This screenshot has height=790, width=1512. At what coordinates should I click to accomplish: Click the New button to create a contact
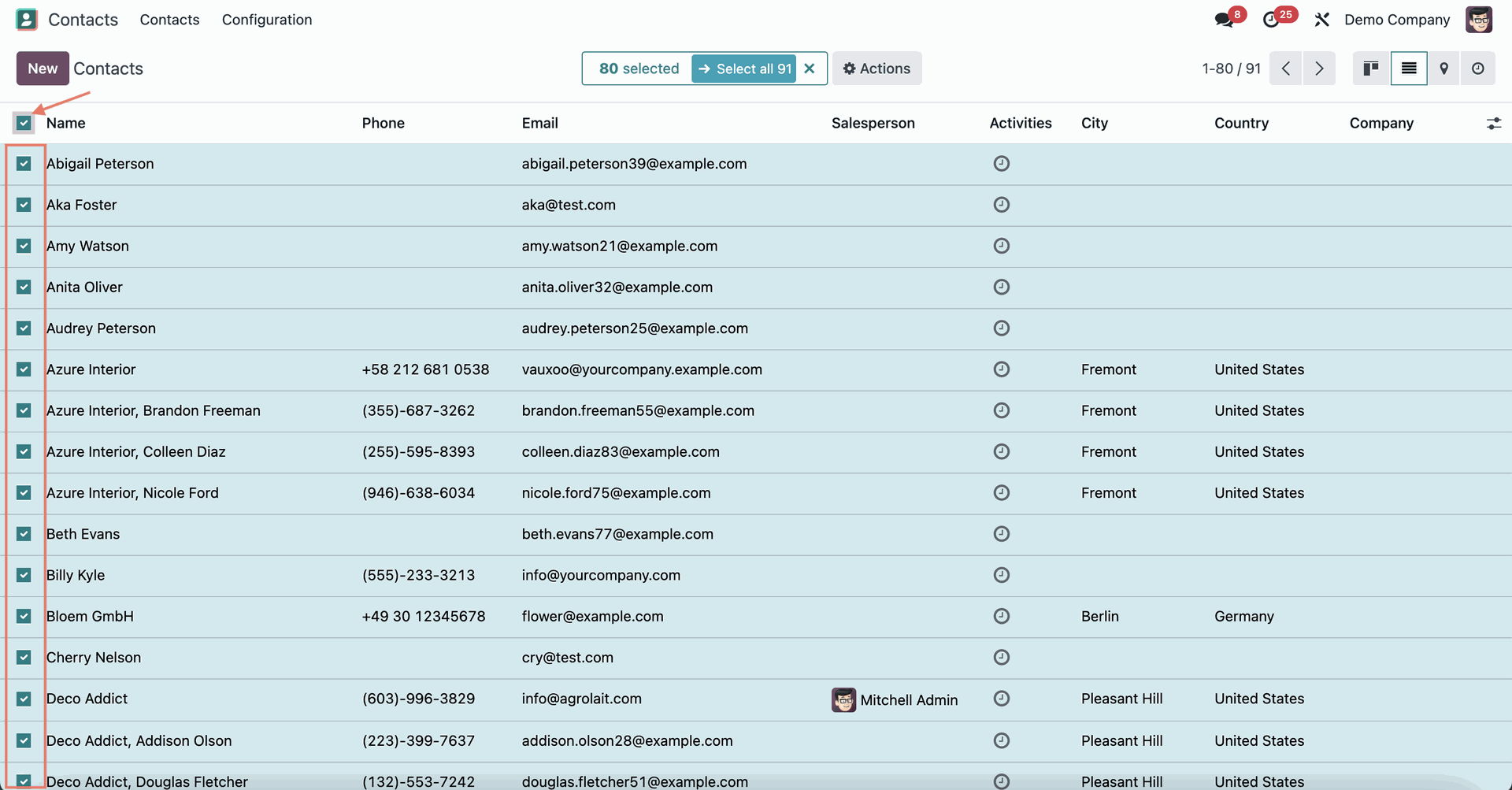42,68
